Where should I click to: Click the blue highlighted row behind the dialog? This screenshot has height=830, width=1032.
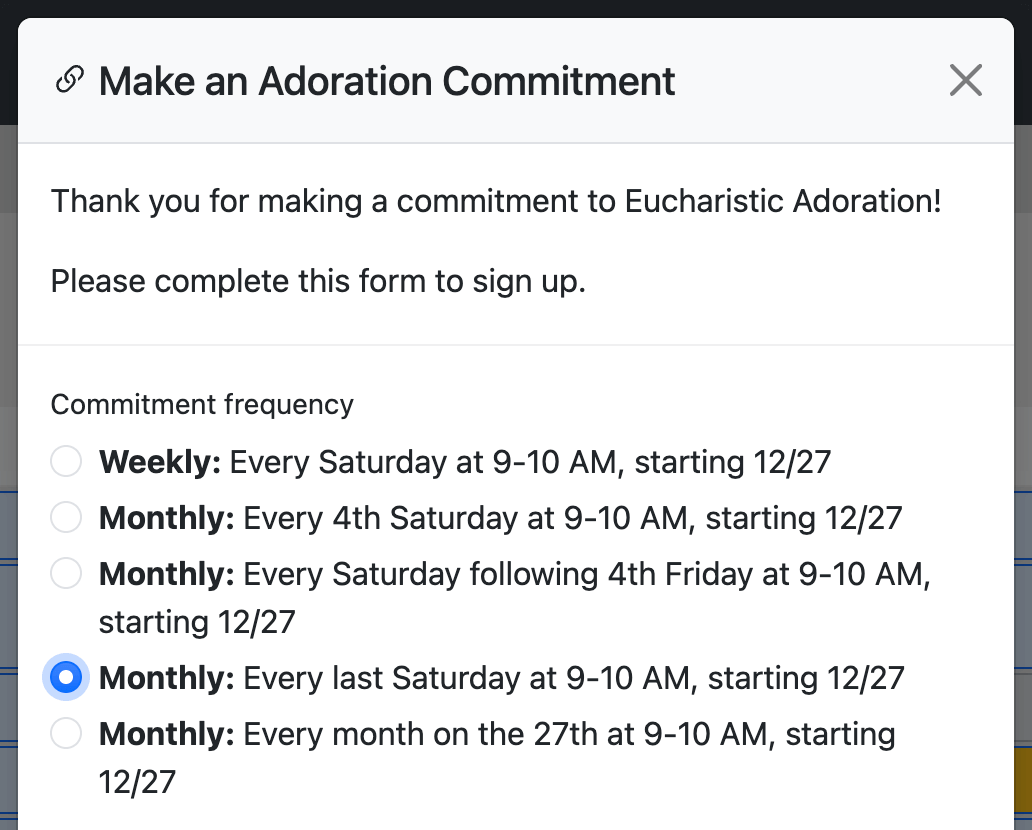click(x=8, y=520)
